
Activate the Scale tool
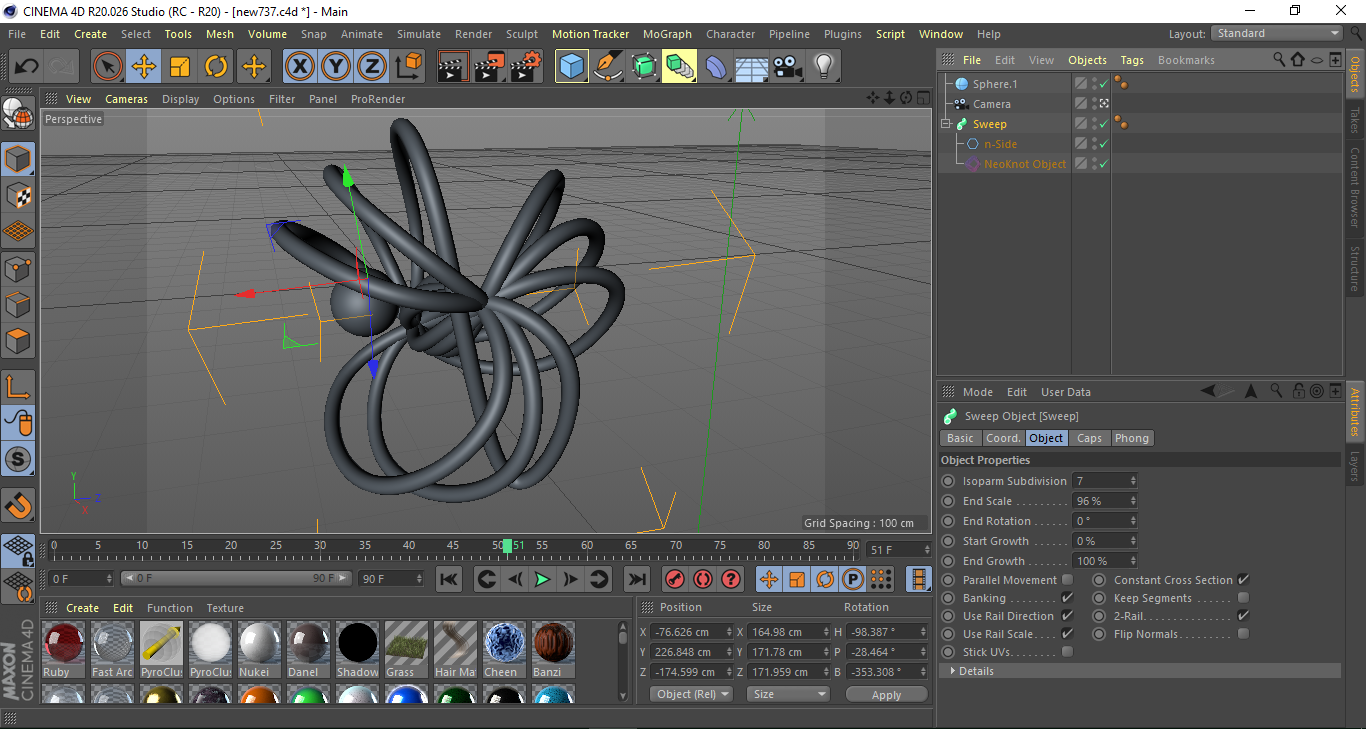(180, 67)
